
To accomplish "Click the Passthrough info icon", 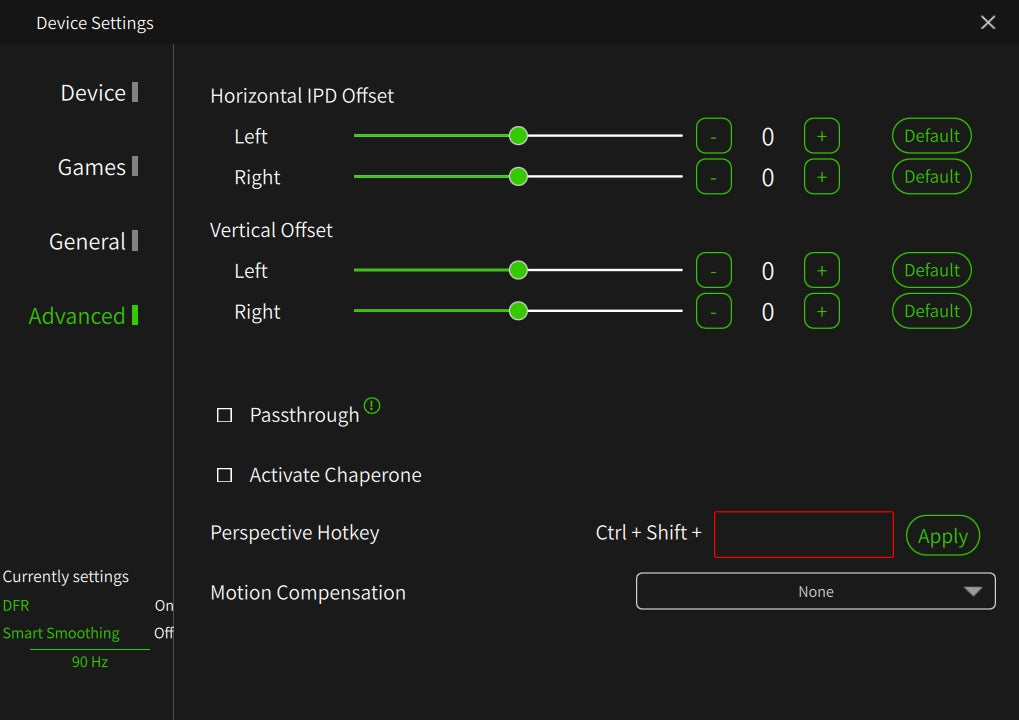I will point(372,406).
